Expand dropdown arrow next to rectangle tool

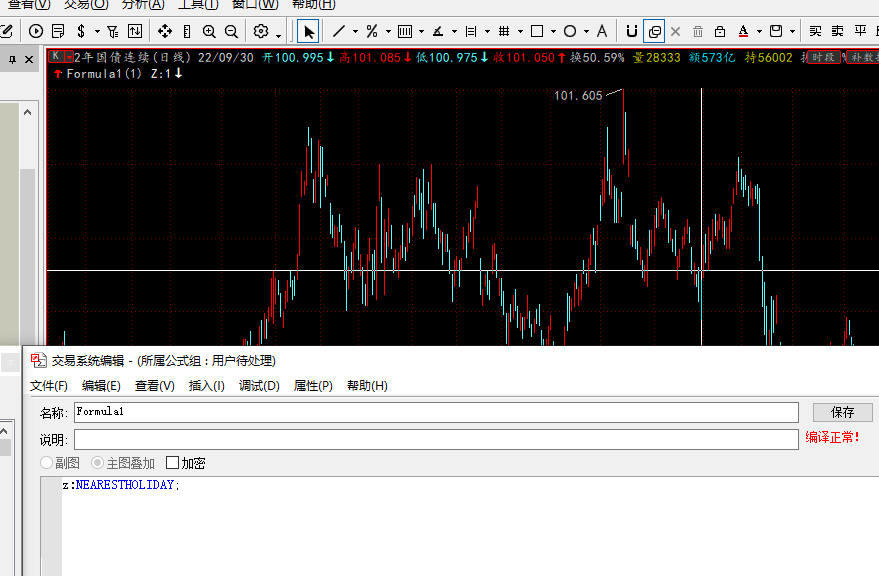(553, 32)
